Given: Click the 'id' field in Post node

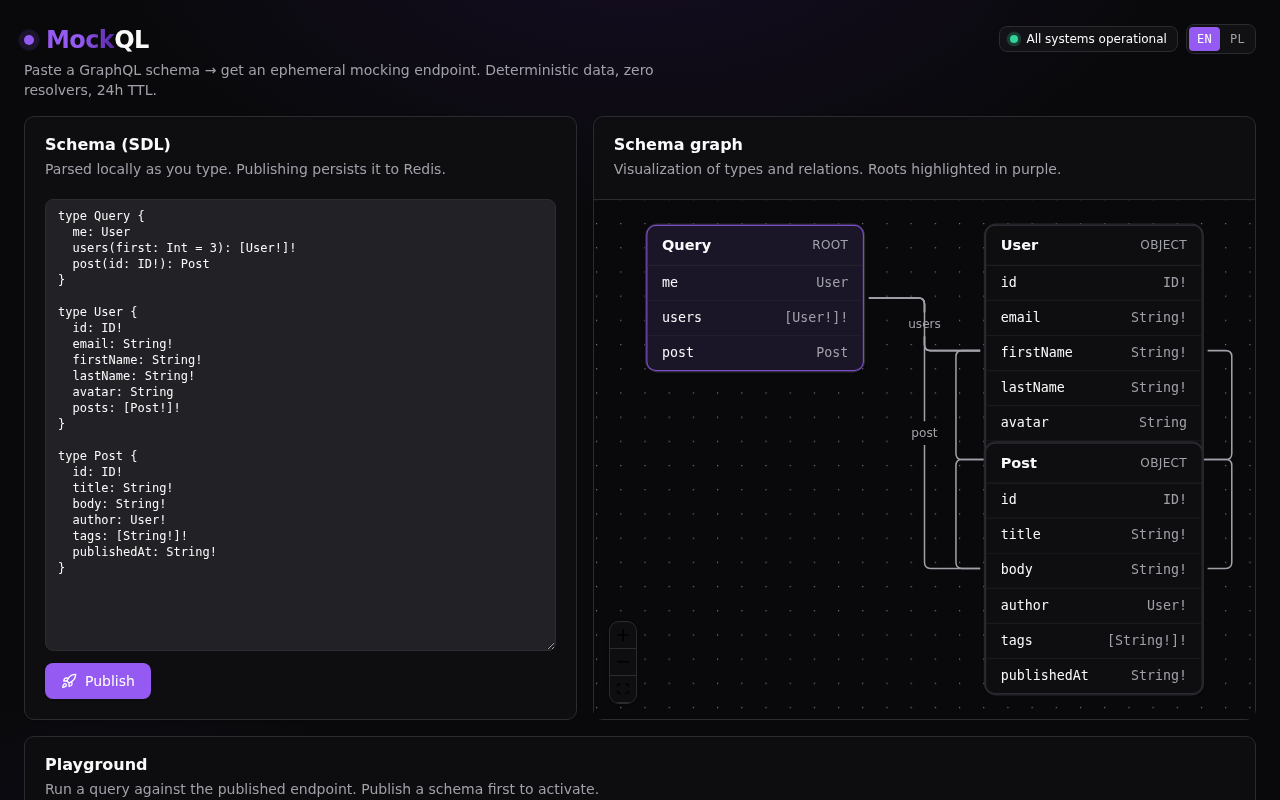Looking at the screenshot, I should pos(1094,500).
